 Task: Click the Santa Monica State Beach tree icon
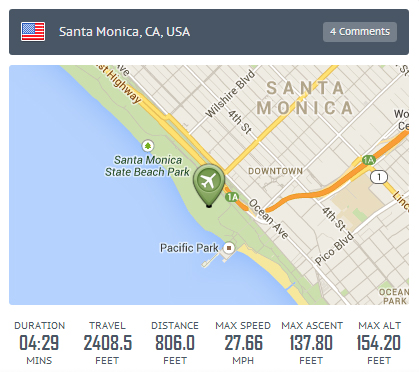point(148,146)
